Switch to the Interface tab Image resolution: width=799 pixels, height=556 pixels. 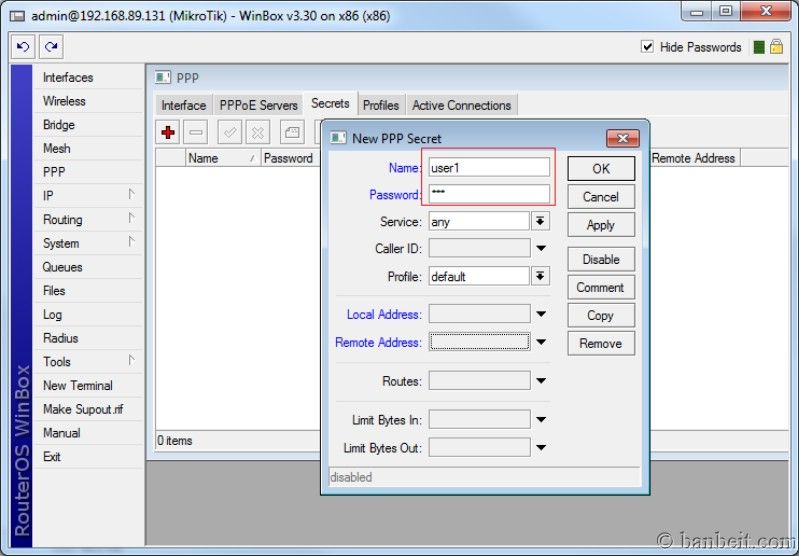(x=183, y=105)
